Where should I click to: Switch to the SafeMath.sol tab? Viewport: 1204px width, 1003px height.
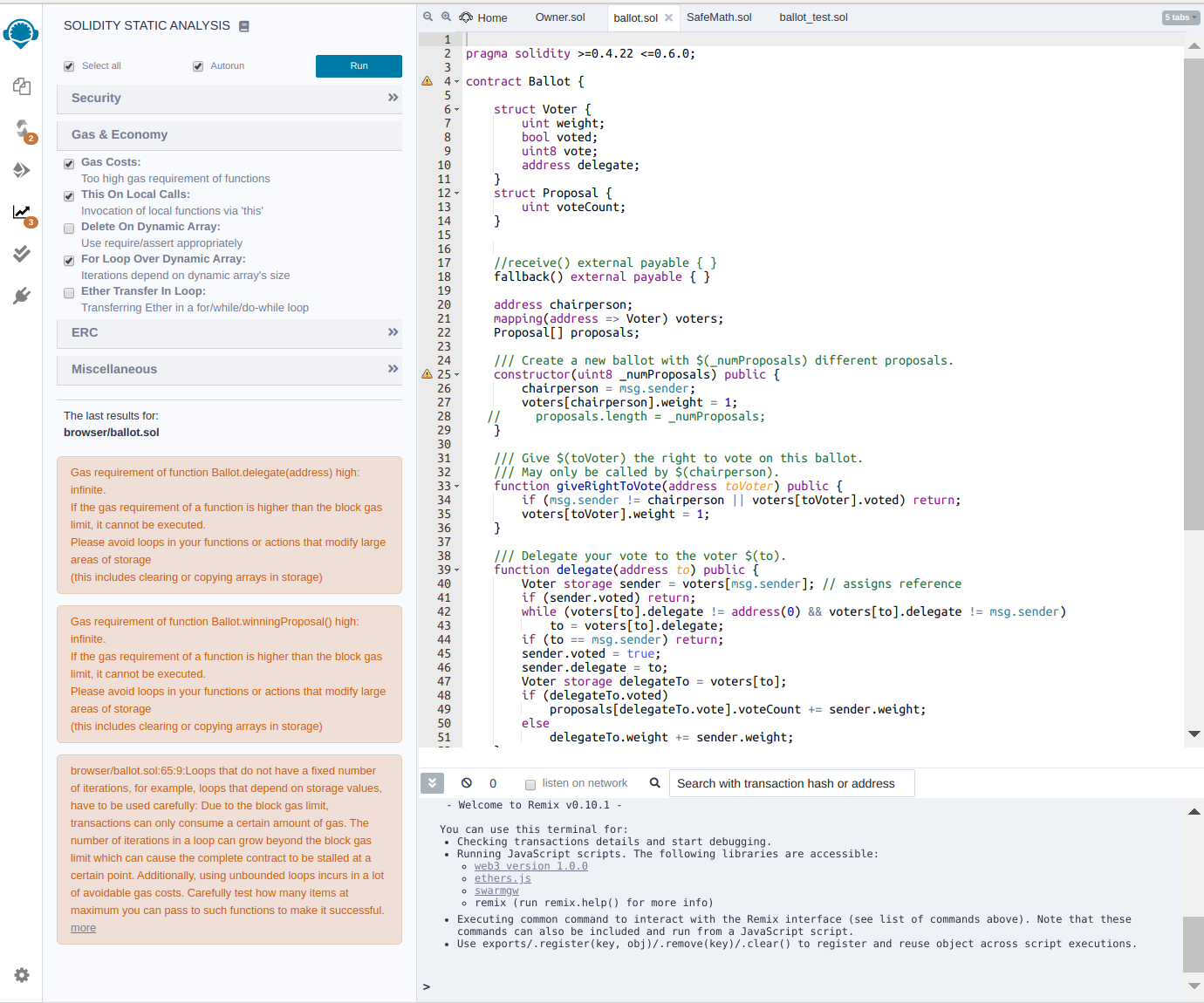tap(718, 17)
